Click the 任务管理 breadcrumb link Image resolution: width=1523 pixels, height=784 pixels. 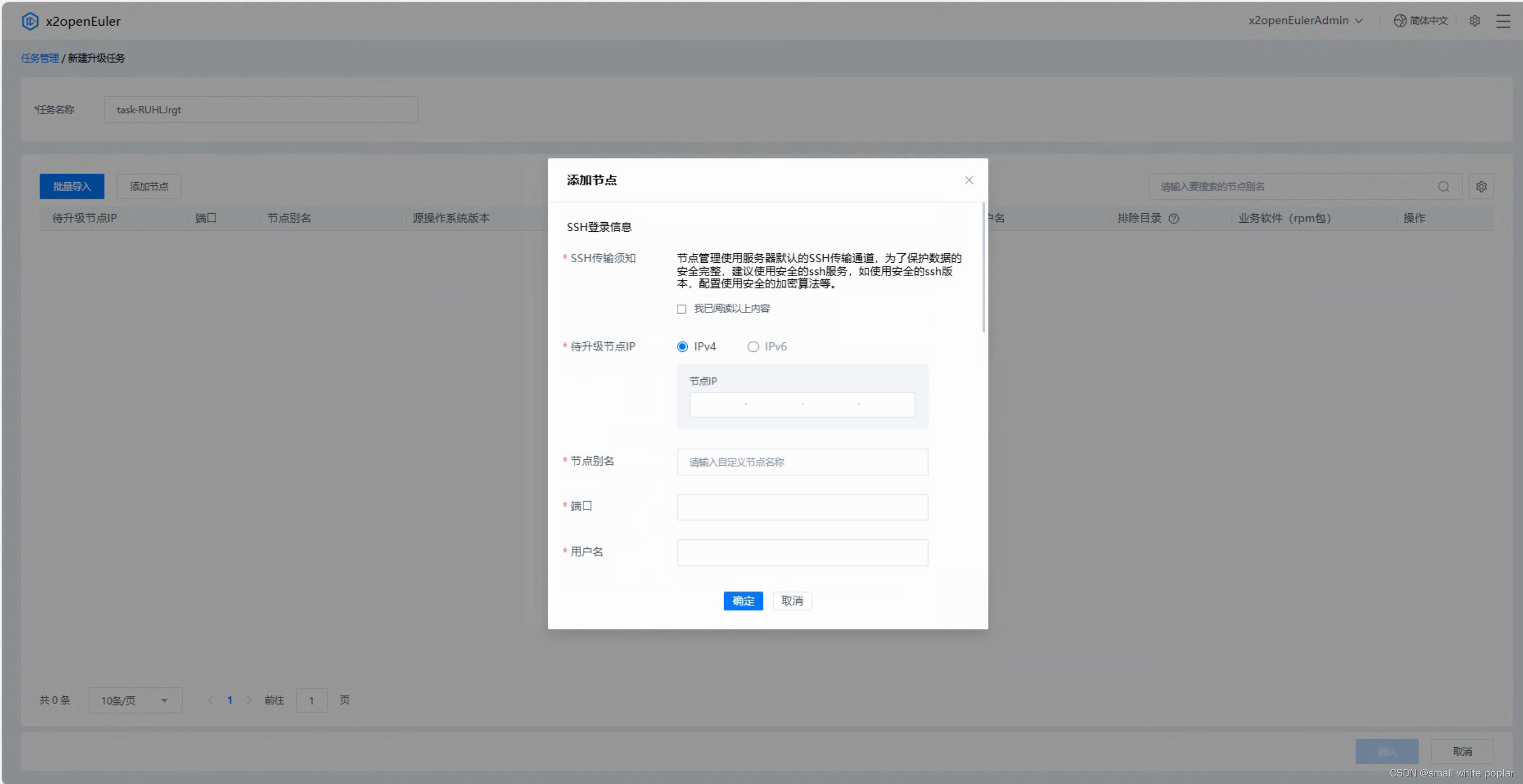[x=40, y=58]
